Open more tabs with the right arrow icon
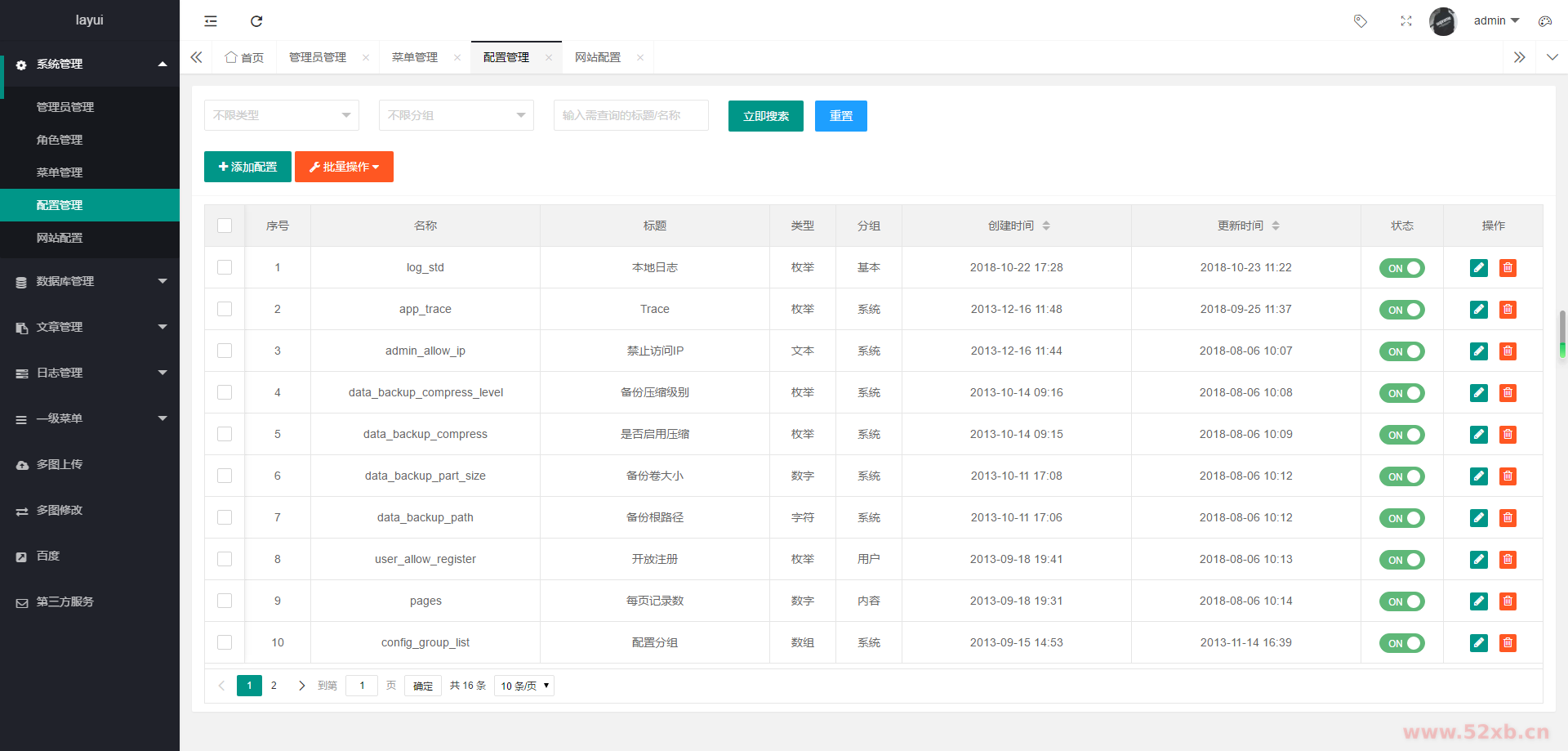This screenshot has height=751, width=1568. pos(1519,57)
